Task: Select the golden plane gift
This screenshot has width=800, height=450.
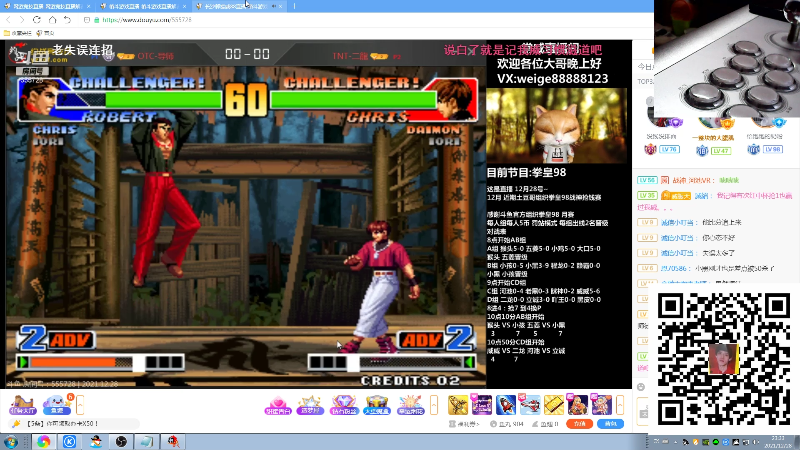Action: pyautogui.click(x=458, y=405)
